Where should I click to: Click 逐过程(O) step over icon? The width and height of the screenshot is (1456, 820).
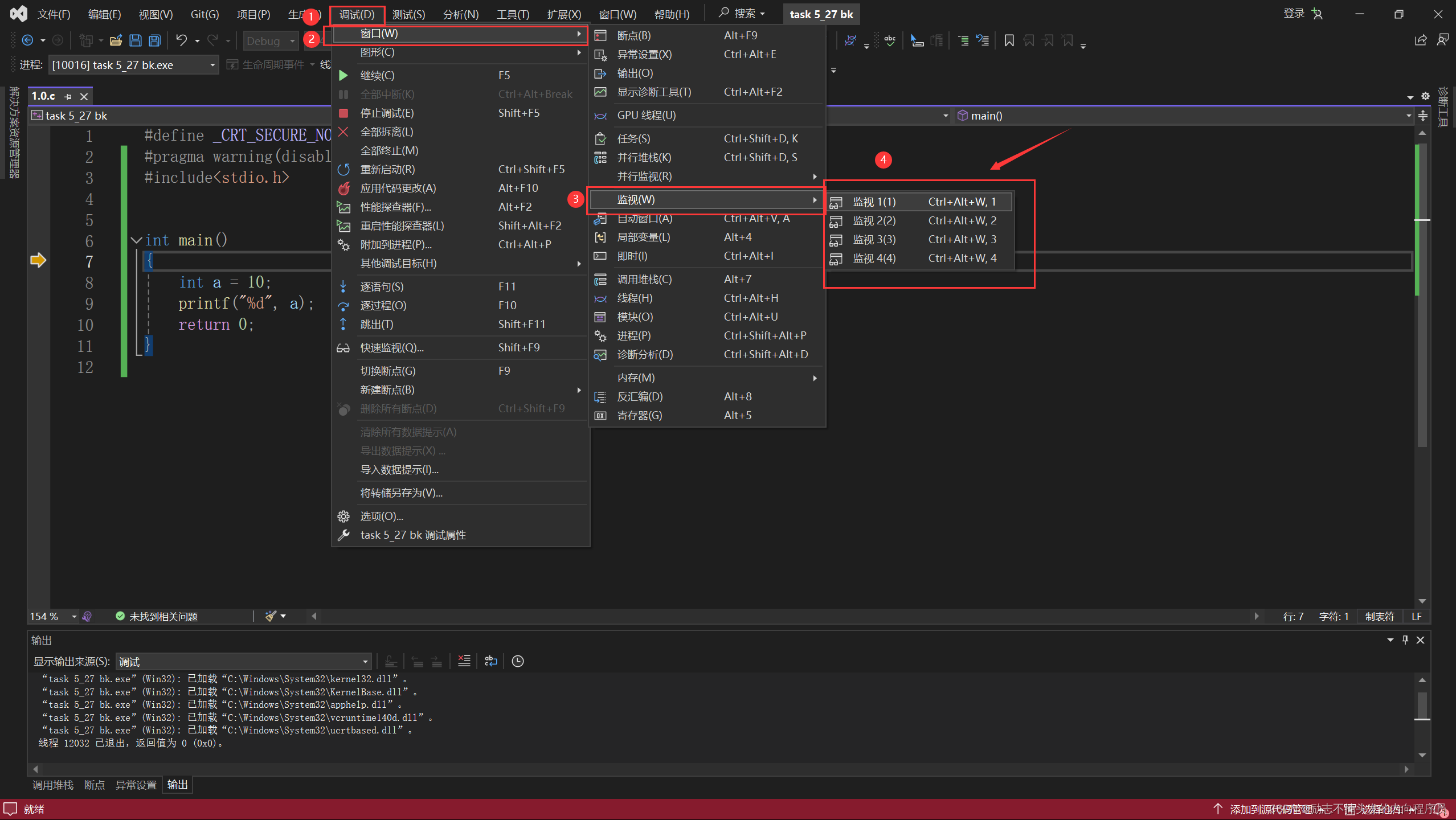pos(343,305)
